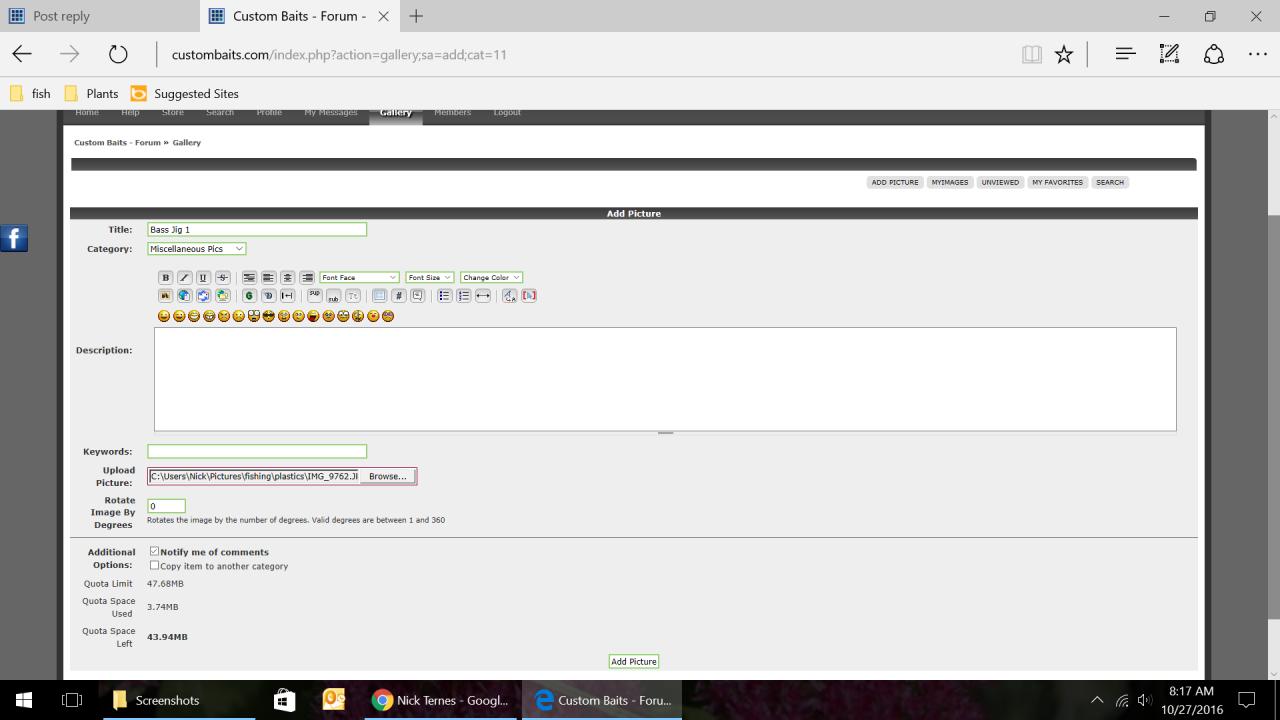Insert horizontal rule with the toolbar icon

(x=483, y=296)
